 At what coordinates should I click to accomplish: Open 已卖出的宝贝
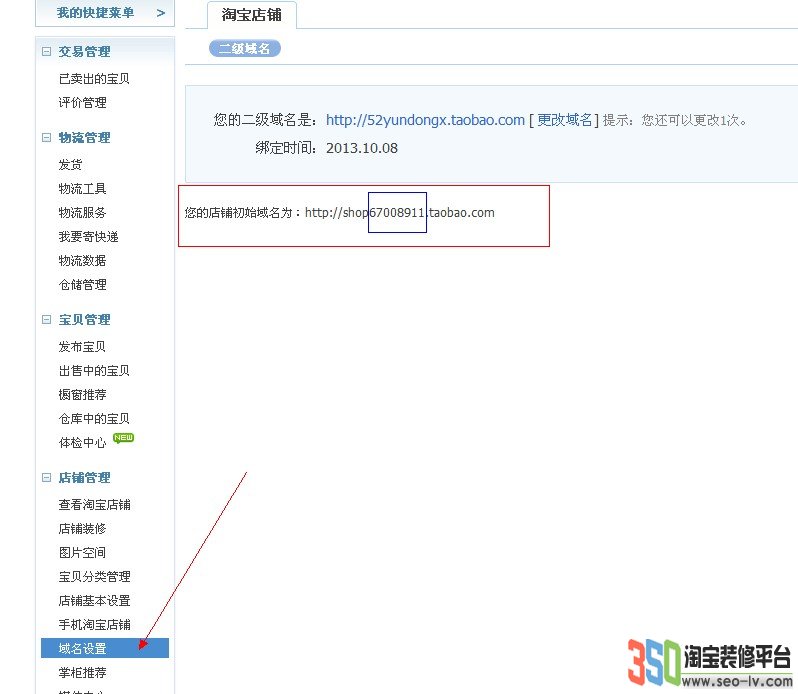point(94,78)
